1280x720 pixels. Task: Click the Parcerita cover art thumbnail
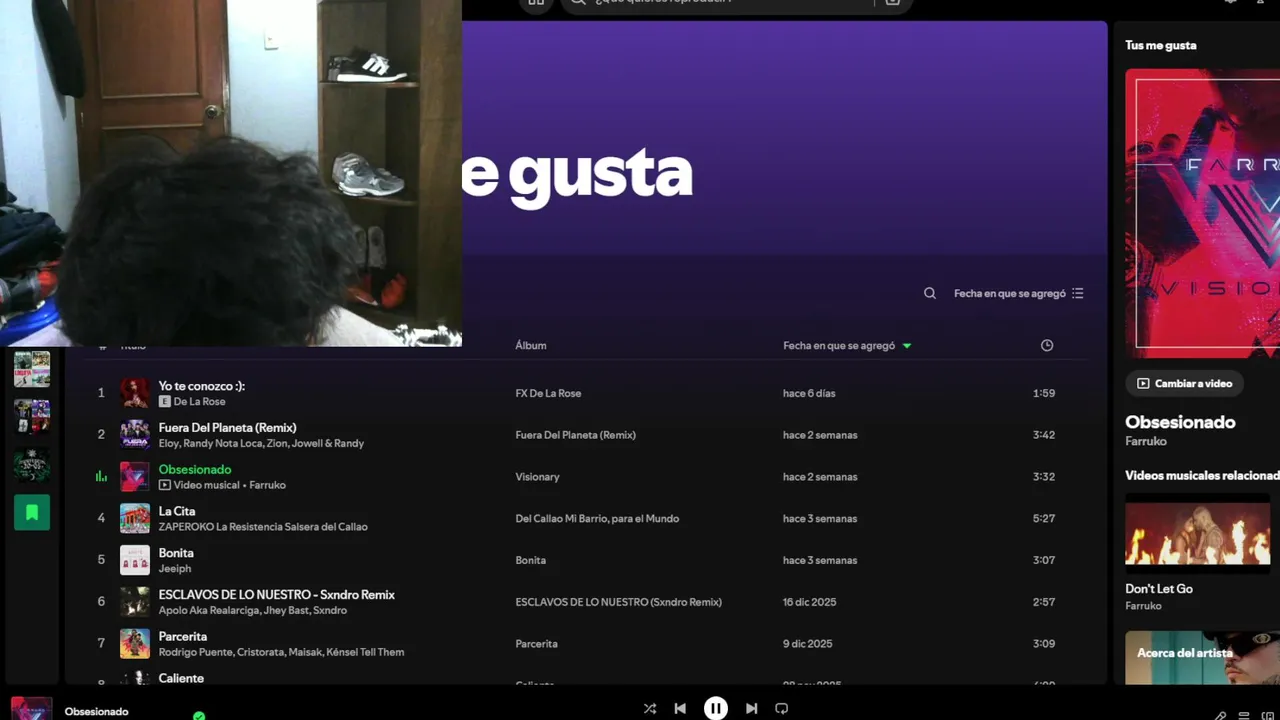(x=135, y=644)
